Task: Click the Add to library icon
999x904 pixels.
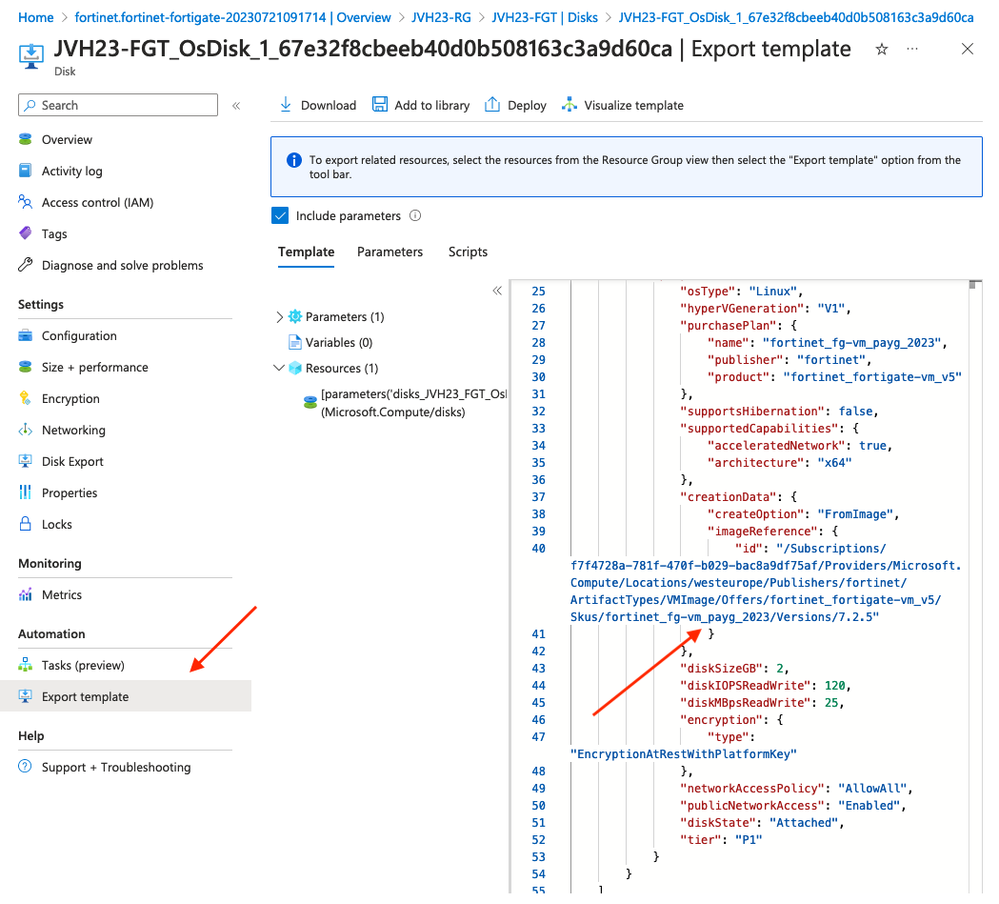Action: [380, 105]
